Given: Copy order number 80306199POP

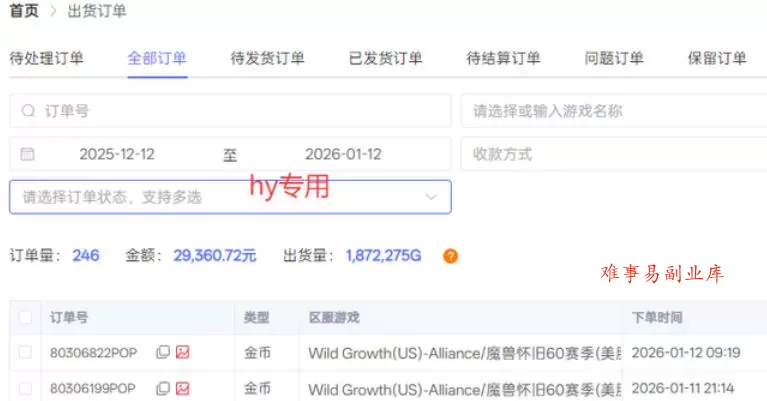Looking at the screenshot, I should 162,389.
